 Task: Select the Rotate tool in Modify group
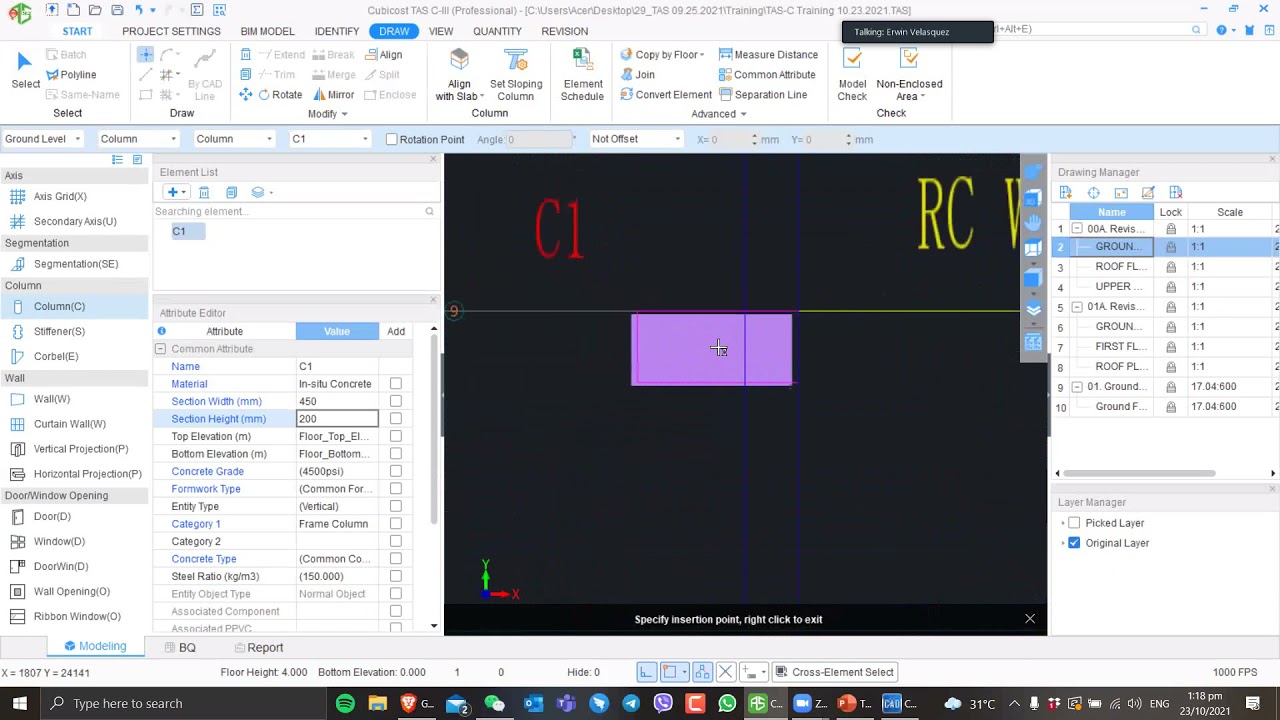coord(279,95)
